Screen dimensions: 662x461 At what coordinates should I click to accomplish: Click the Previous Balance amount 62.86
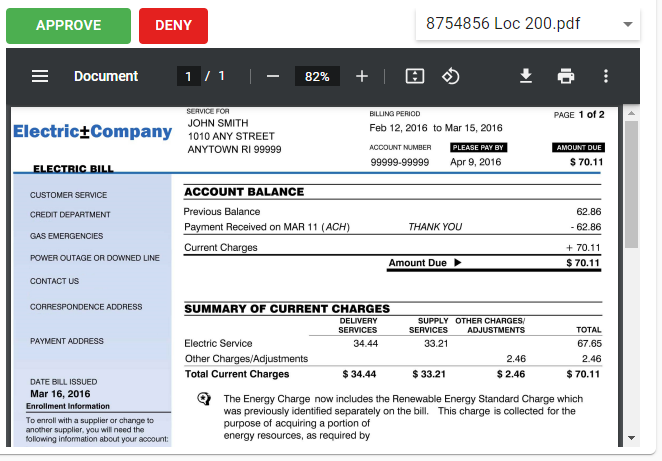[x=589, y=212]
